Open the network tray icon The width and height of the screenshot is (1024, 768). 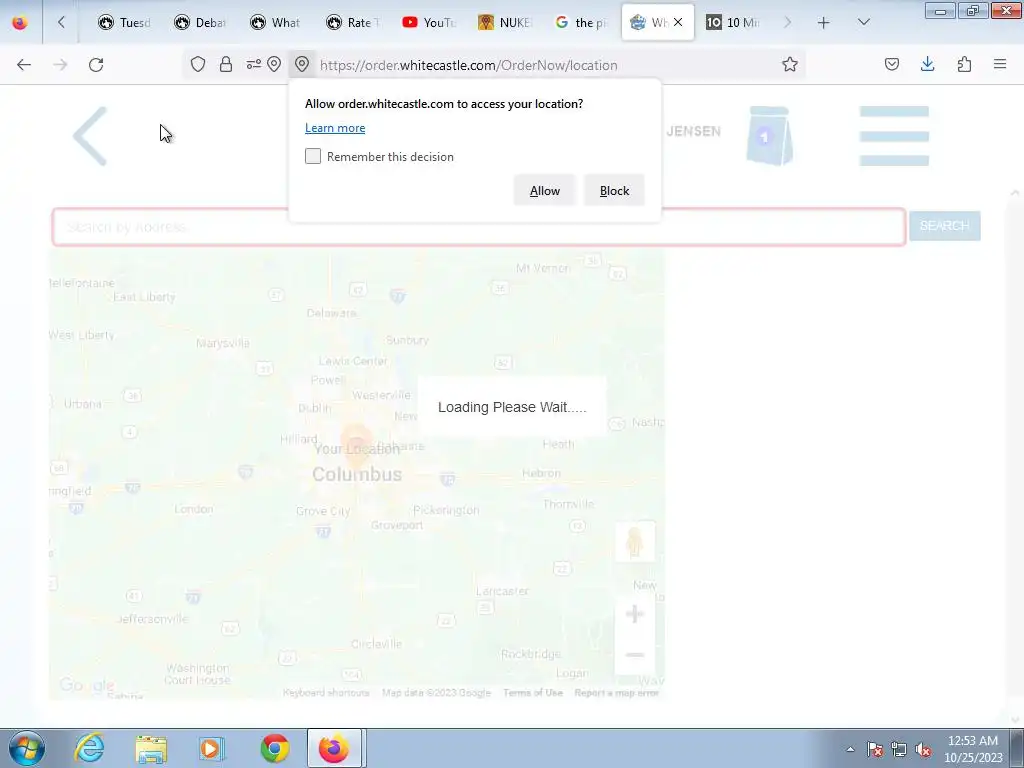[x=899, y=749]
